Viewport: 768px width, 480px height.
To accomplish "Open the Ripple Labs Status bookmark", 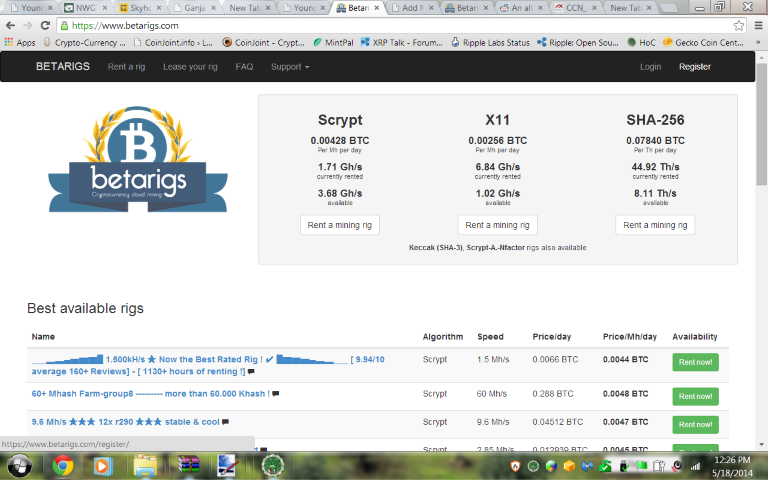I will click(490, 43).
